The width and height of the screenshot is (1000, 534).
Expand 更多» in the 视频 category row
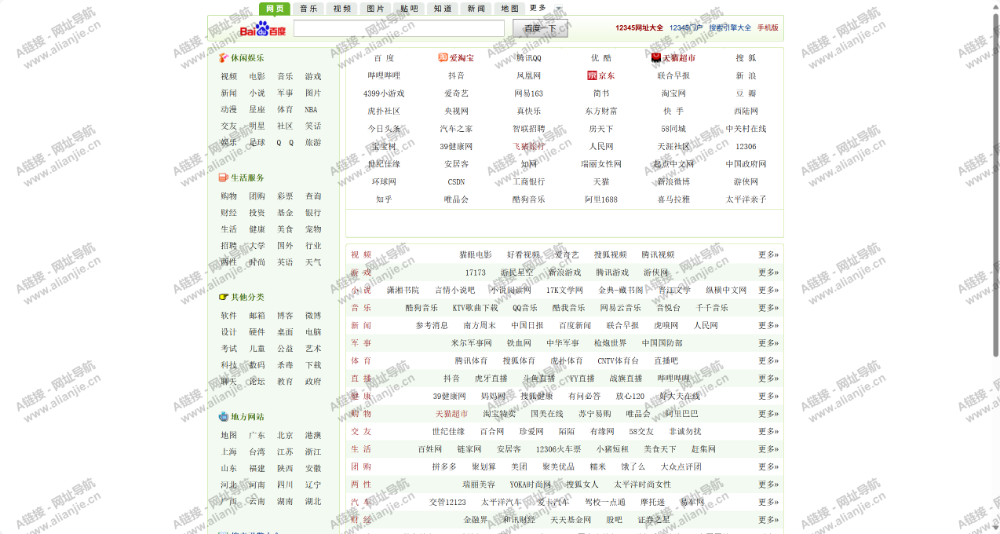[768, 255]
